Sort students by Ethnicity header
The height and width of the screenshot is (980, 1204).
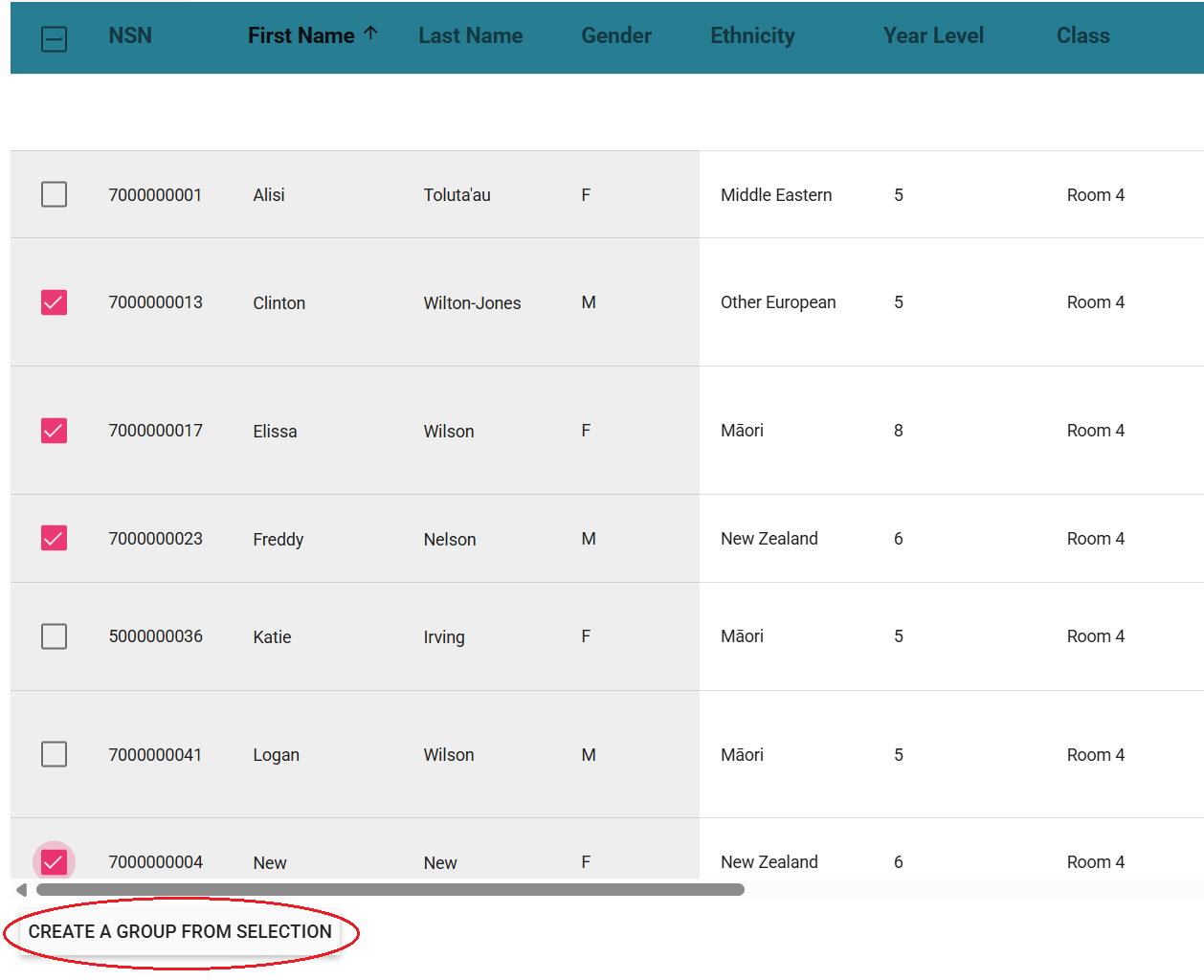tap(752, 36)
